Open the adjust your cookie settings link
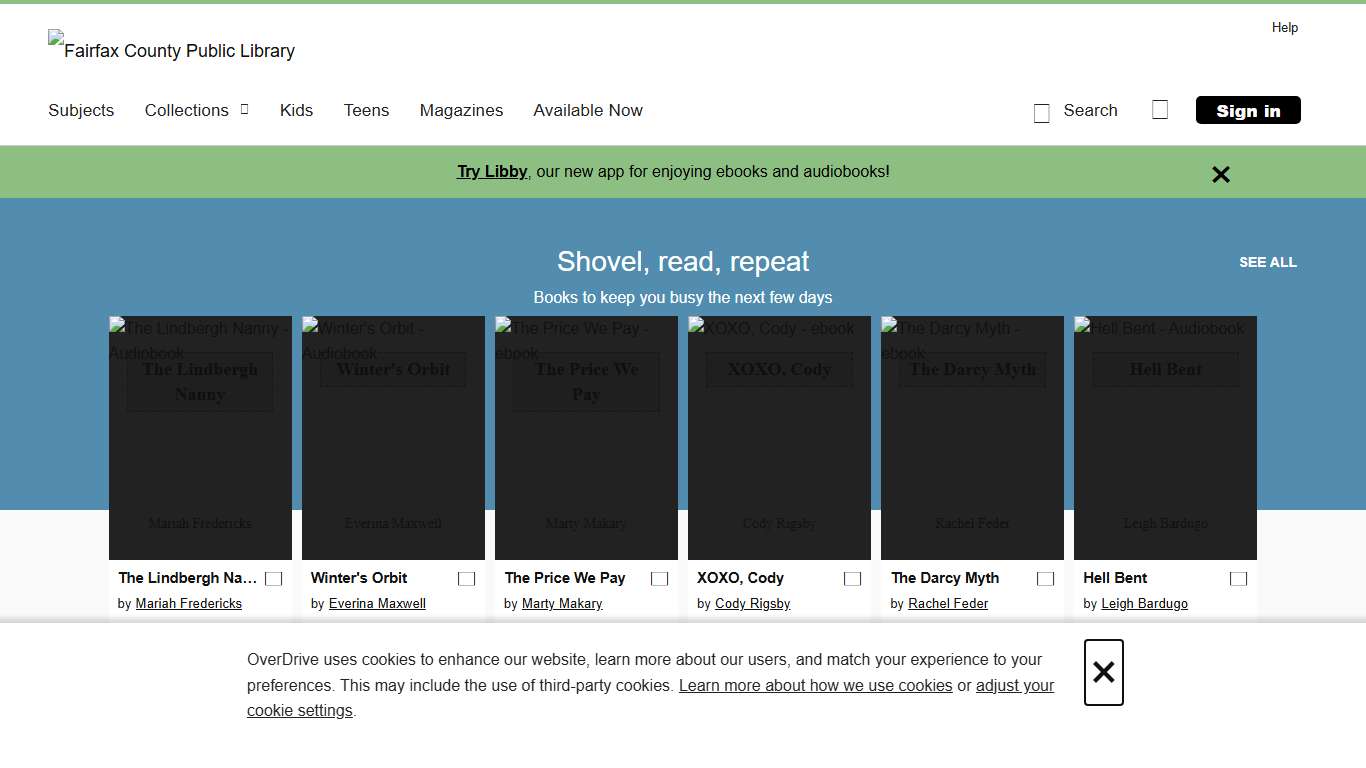 (x=1014, y=685)
